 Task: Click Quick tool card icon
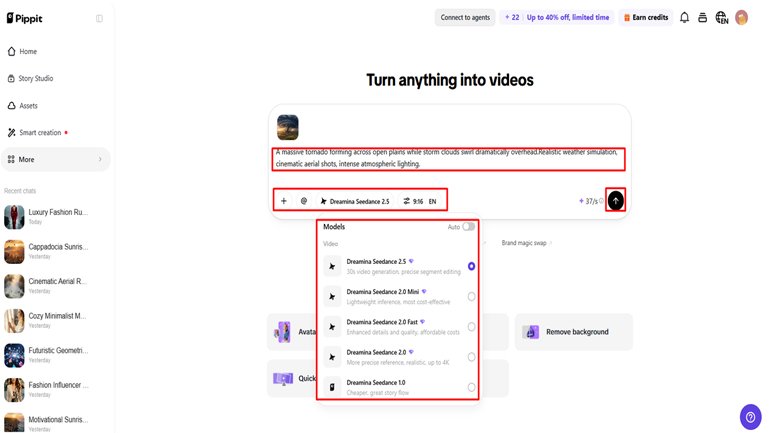coord(283,379)
